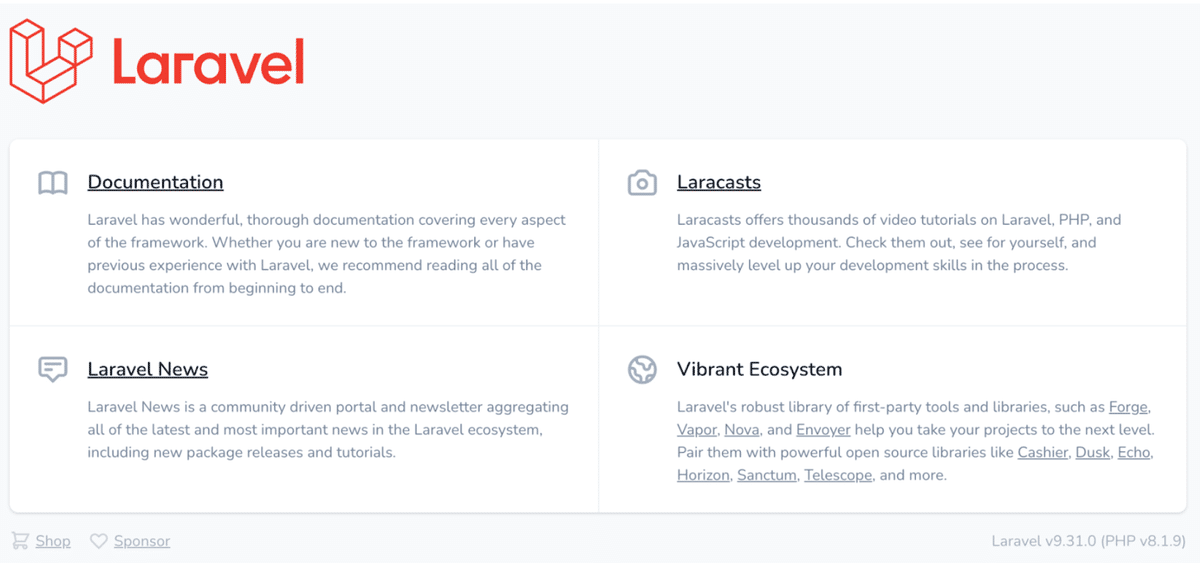This screenshot has height=563, width=1200.
Task: Open the Dusk link
Action: (1093, 453)
